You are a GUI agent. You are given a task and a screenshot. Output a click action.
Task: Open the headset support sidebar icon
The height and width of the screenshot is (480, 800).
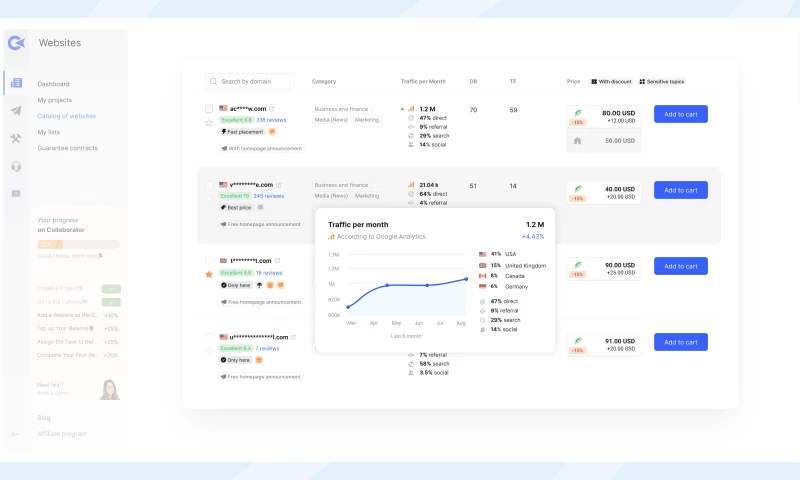(x=16, y=166)
